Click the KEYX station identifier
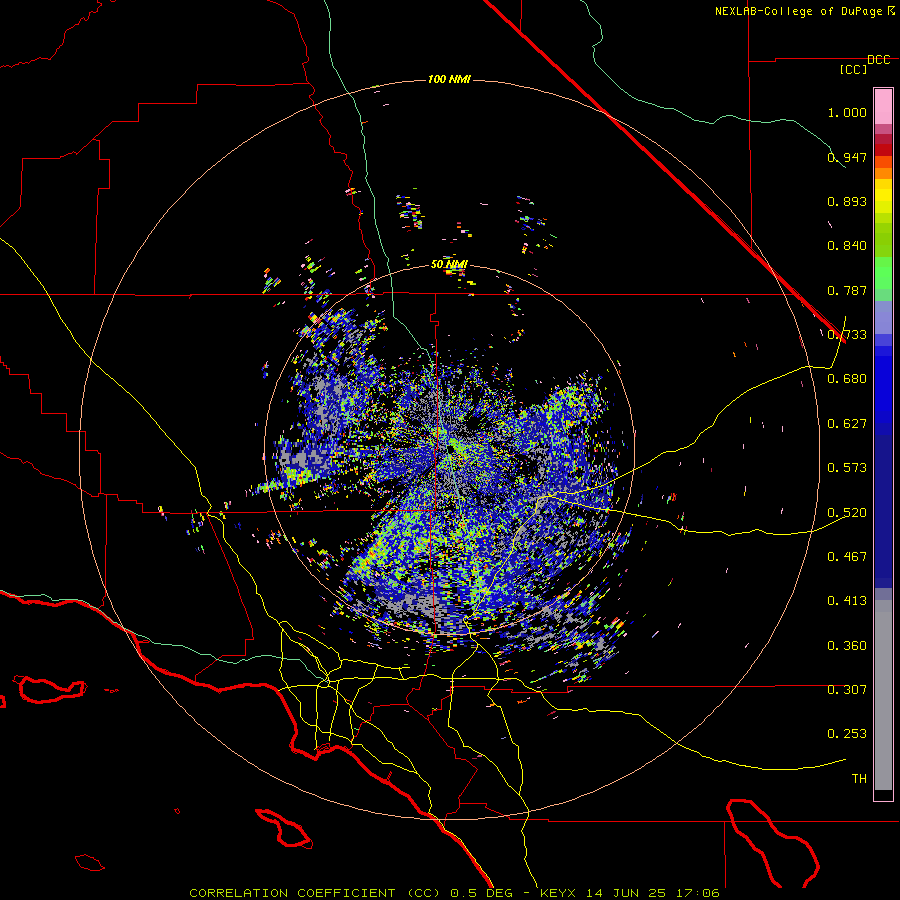 pos(559,893)
